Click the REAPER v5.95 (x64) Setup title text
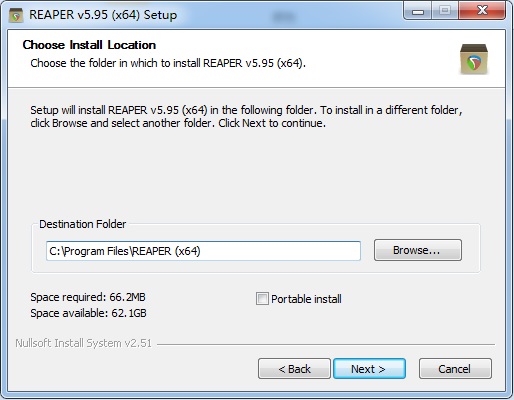The image size is (514, 400). (x=103, y=15)
